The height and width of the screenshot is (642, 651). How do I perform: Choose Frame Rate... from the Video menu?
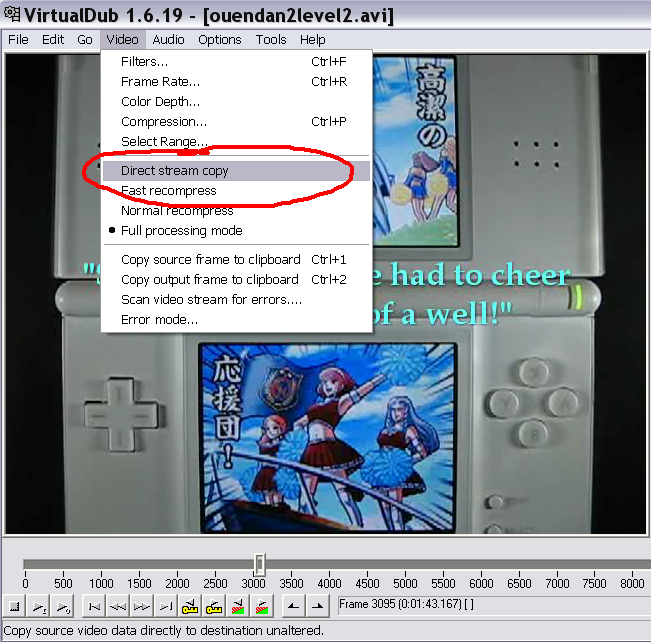click(236, 81)
